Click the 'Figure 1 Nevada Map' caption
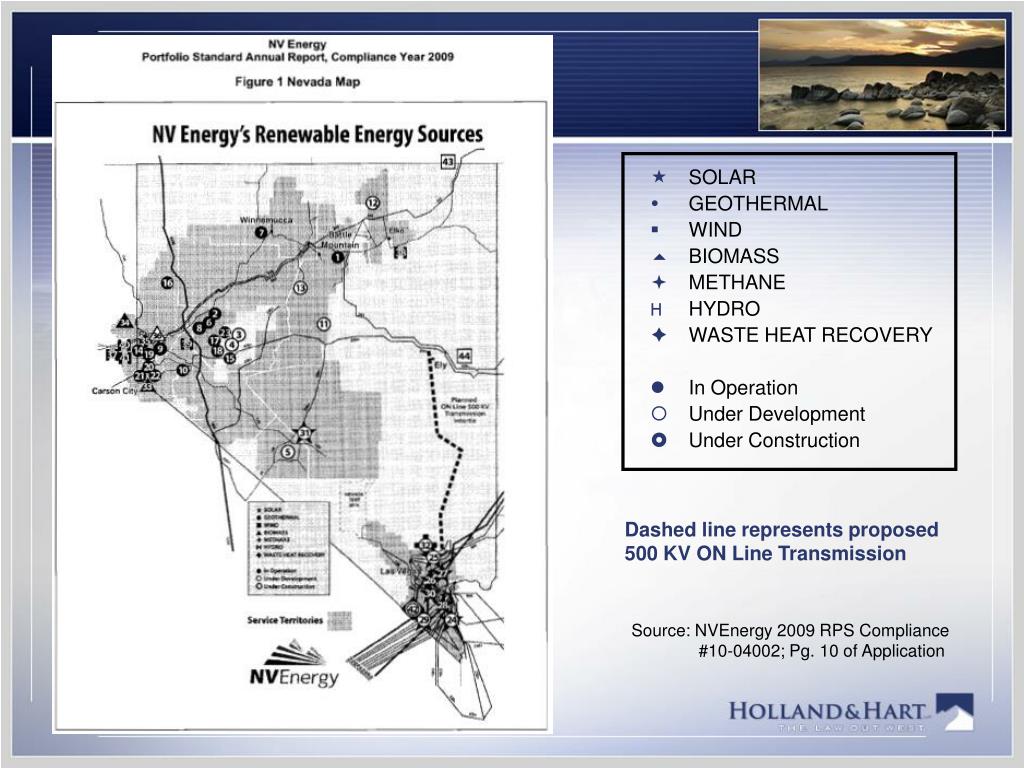The image size is (1024, 768). click(x=297, y=82)
